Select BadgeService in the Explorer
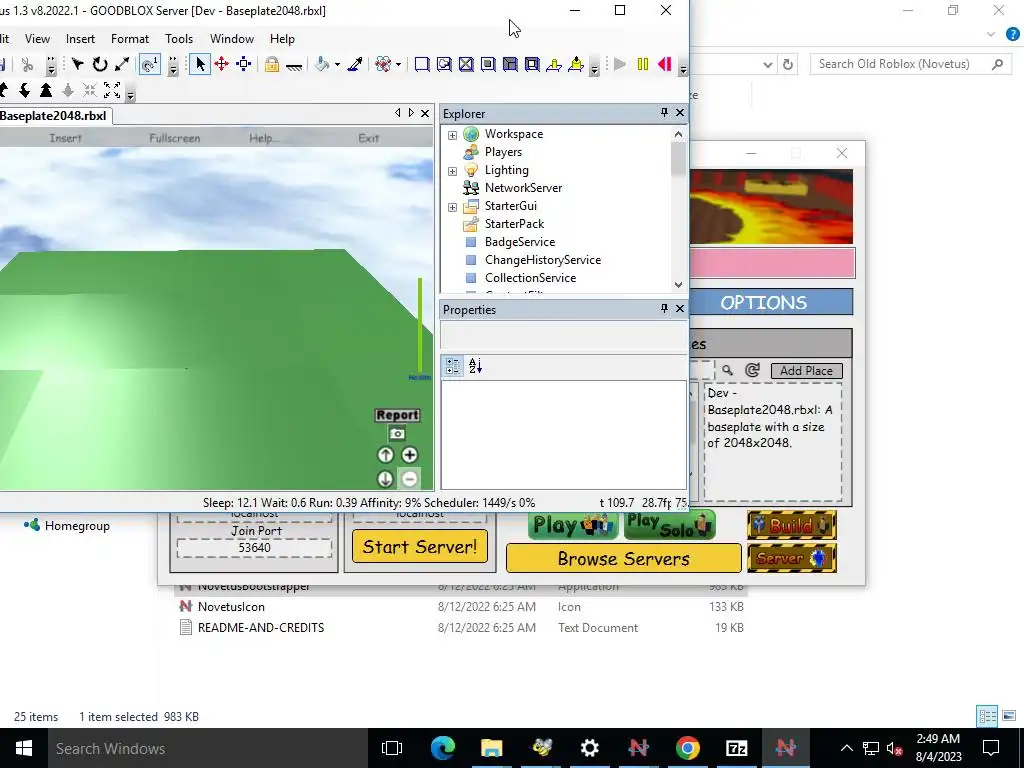Image resolution: width=1024 pixels, height=768 pixels. pyautogui.click(x=519, y=242)
